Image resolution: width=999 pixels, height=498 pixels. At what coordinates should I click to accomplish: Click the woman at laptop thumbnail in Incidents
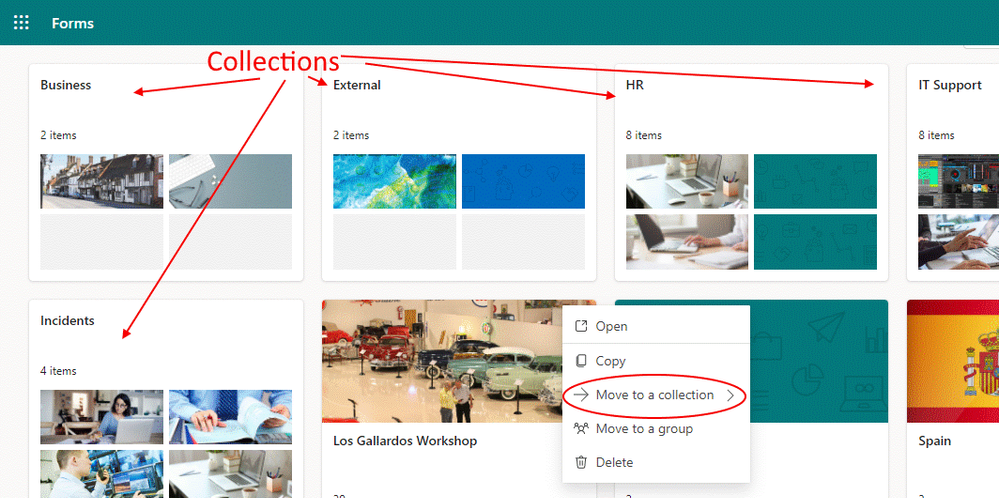(102, 416)
